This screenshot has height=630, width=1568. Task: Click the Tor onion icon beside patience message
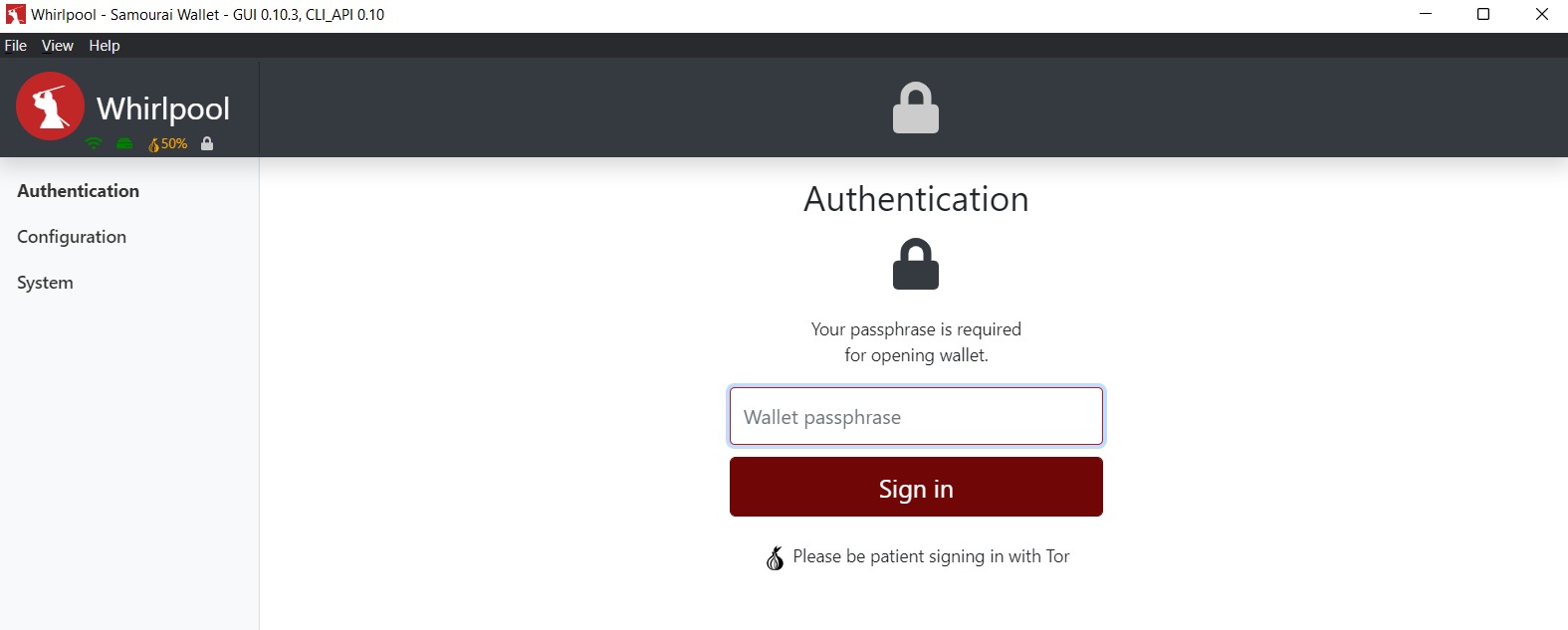tap(775, 558)
